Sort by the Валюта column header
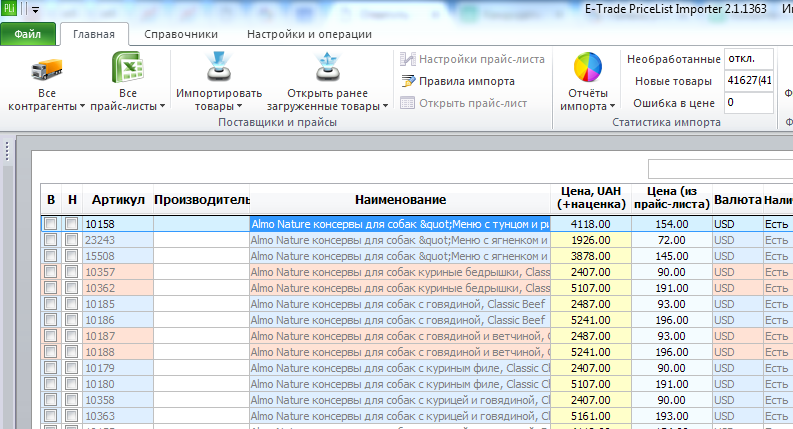The height and width of the screenshot is (429, 793). pyautogui.click(x=738, y=200)
